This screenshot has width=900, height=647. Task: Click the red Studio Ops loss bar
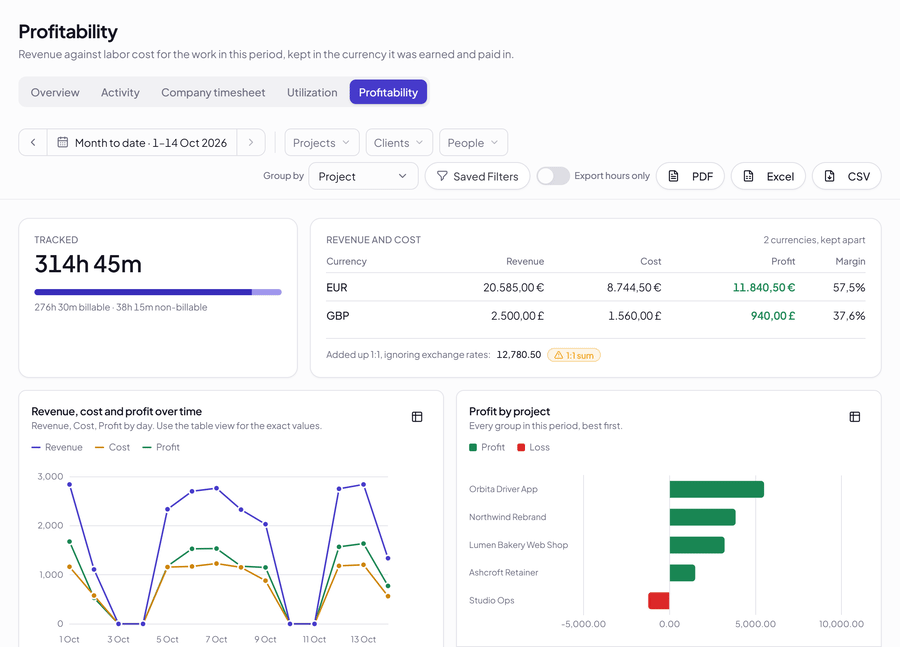click(658, 600)
